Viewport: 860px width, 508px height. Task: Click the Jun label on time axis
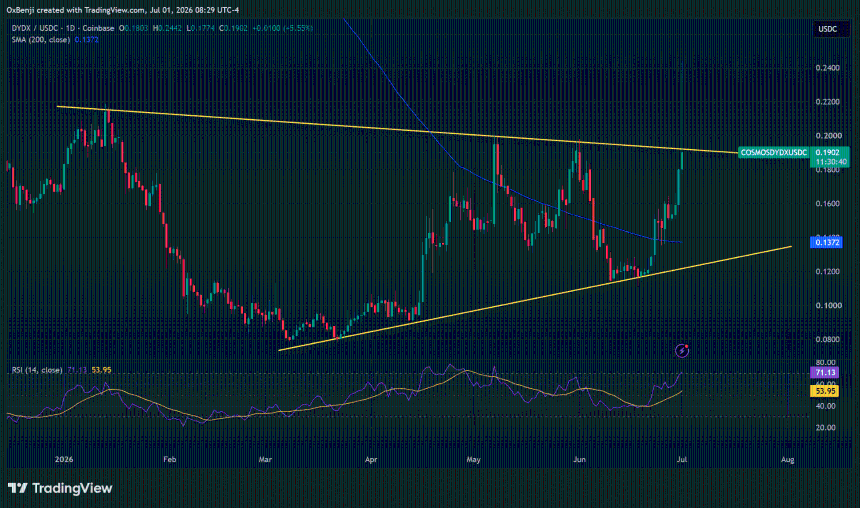(579, 459)
